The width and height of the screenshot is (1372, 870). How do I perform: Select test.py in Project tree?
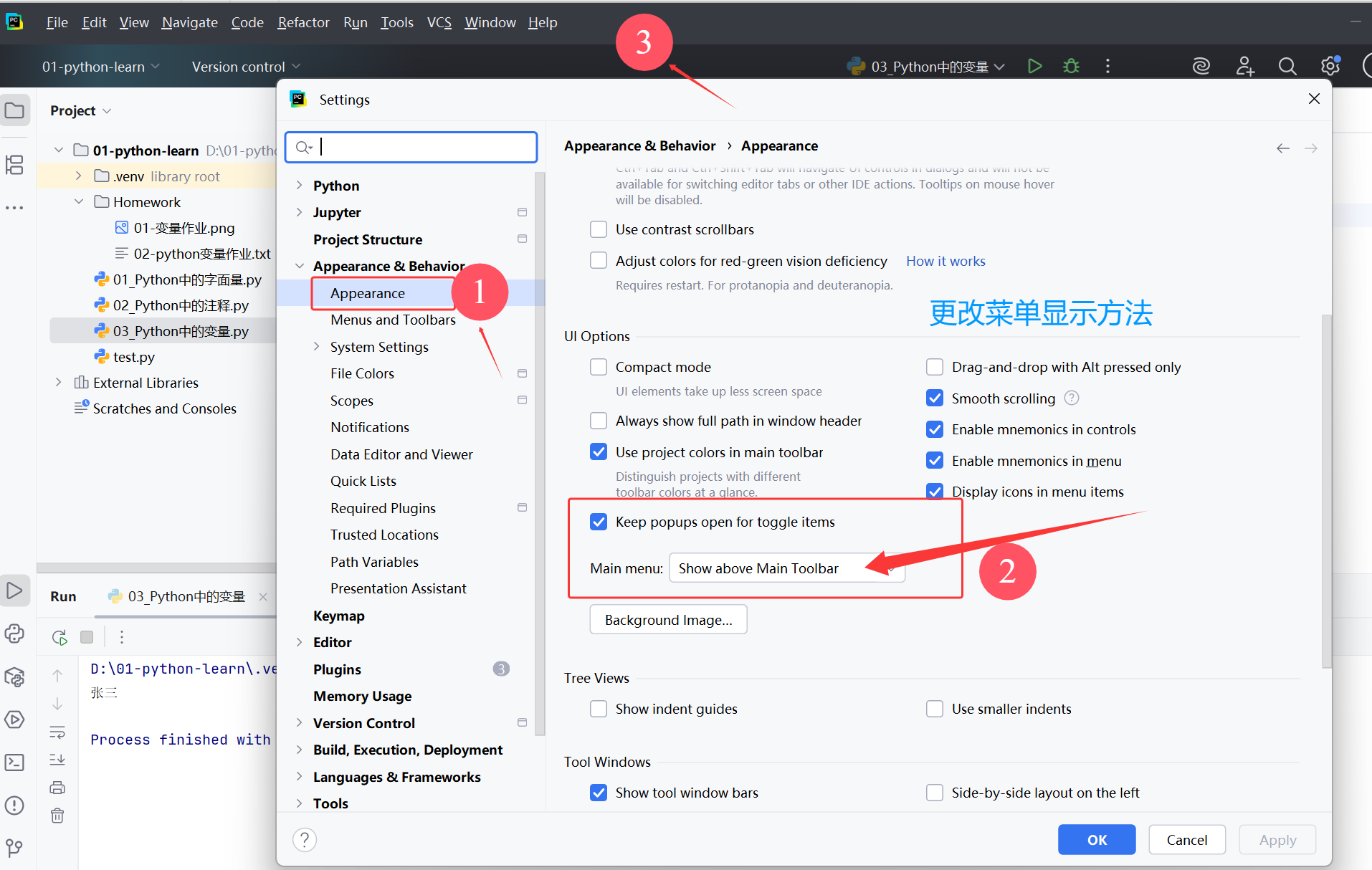[x=133, y=357]
